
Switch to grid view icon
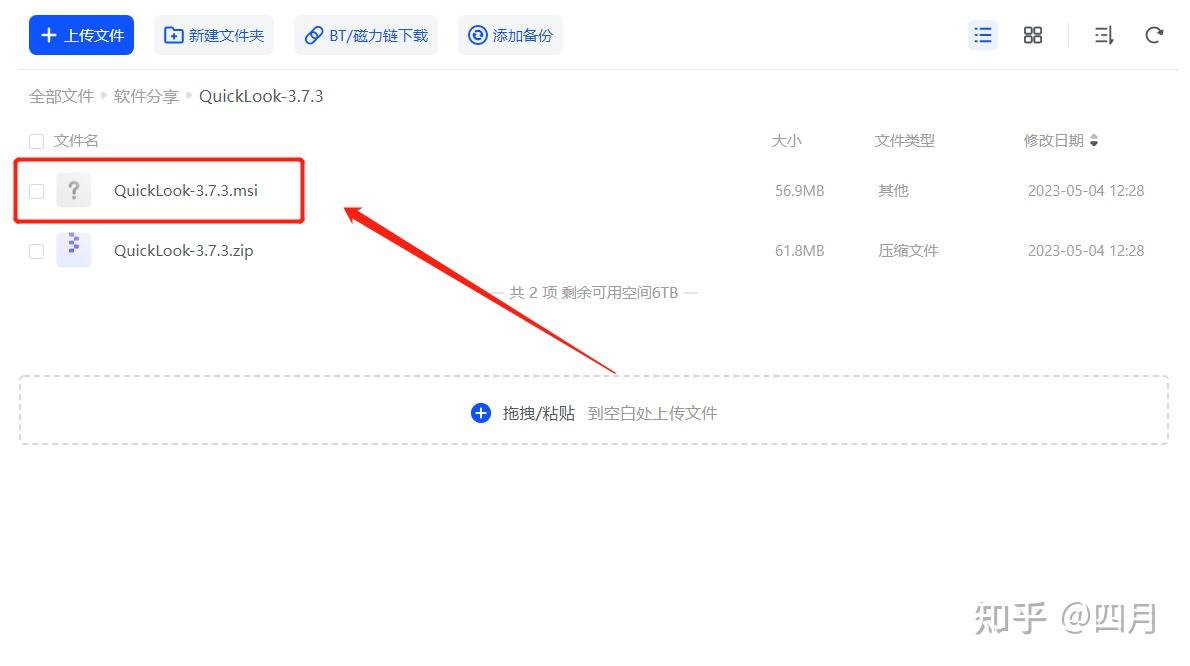(1033, 35)
